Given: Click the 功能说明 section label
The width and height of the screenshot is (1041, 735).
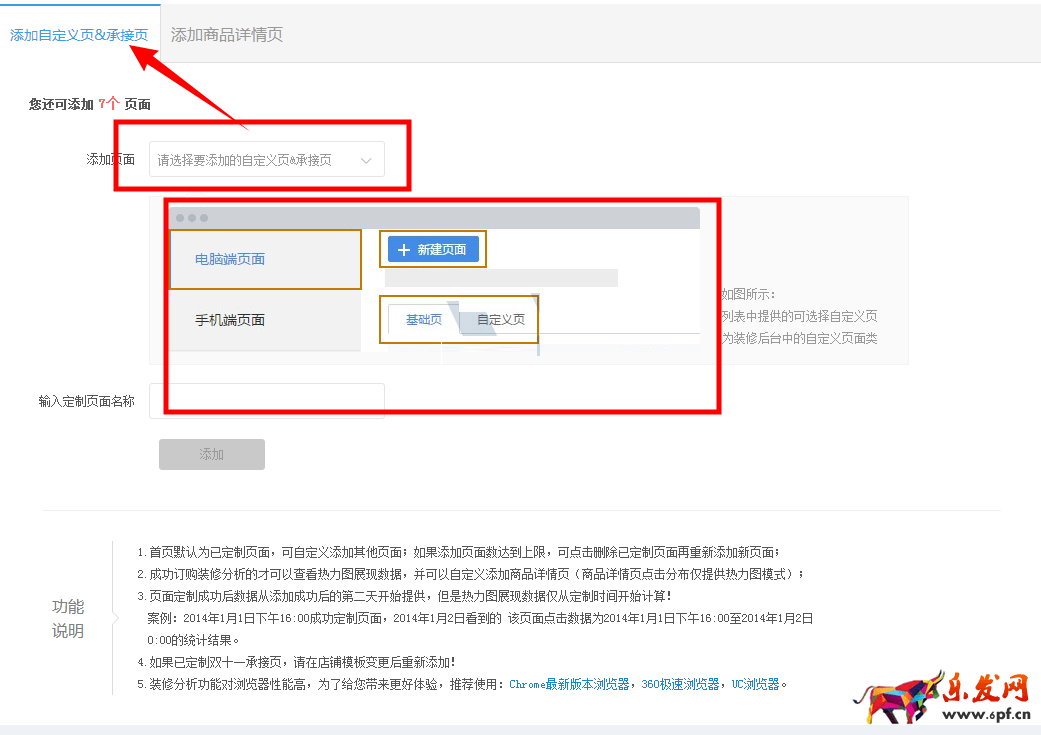Looking at the screenshot, I should point(68,619).
